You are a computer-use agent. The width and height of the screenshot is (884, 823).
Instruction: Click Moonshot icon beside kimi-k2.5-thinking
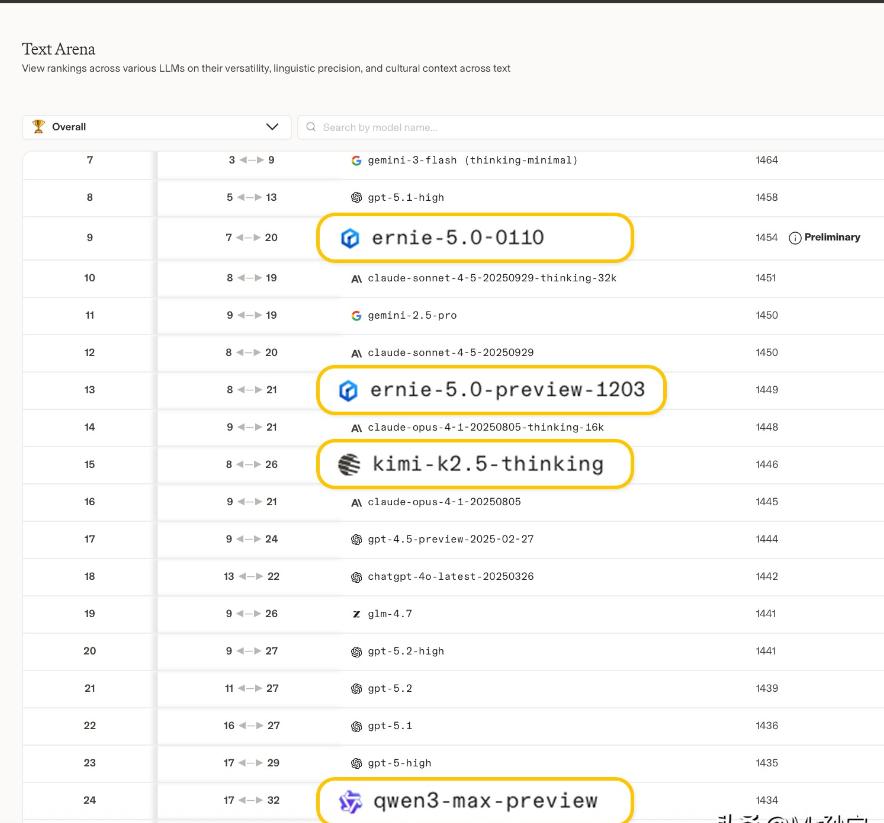click(349, 464)
